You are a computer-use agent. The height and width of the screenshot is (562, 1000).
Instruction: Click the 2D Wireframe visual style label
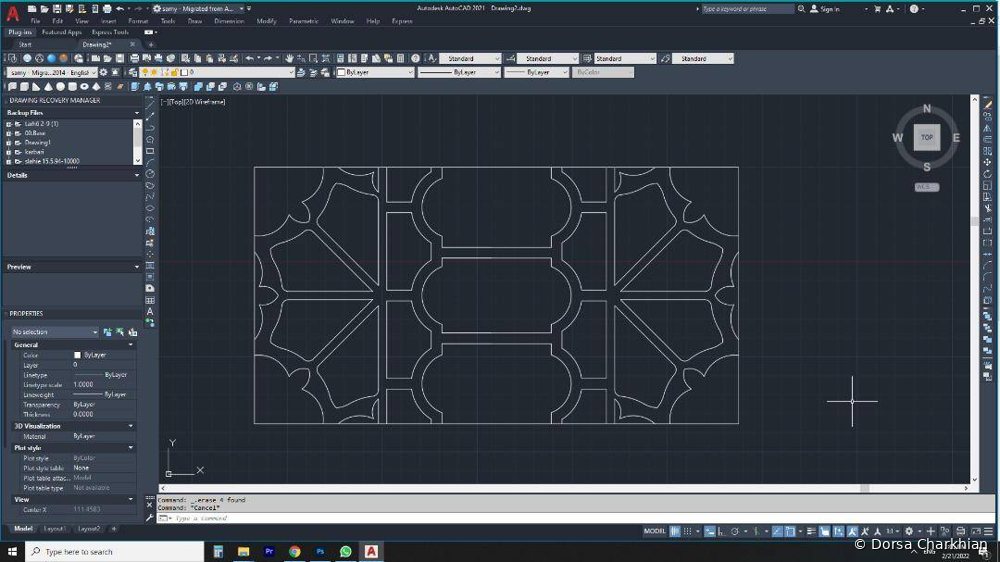click(206, 102)
